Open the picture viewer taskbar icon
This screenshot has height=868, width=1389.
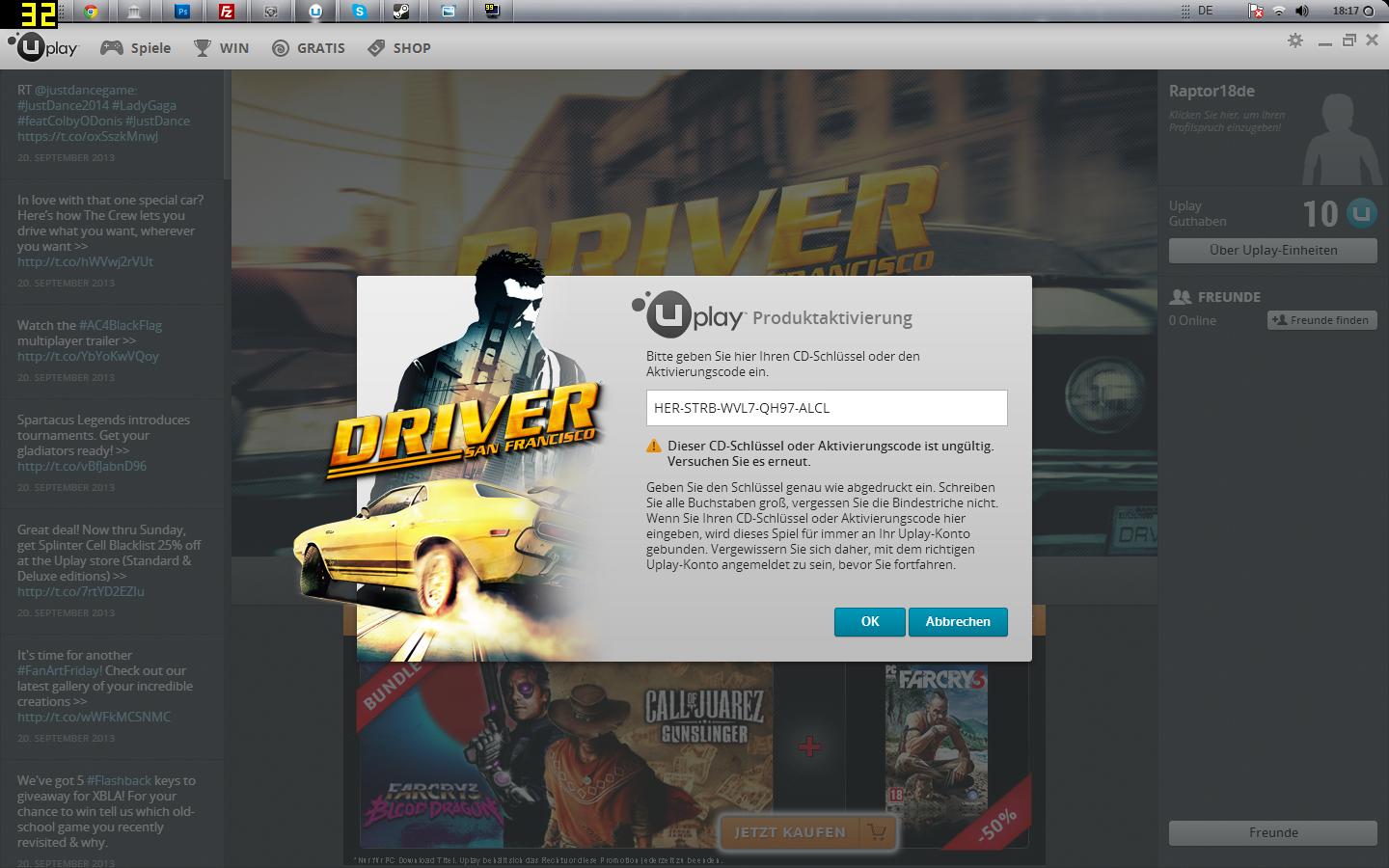coord(449,12)
